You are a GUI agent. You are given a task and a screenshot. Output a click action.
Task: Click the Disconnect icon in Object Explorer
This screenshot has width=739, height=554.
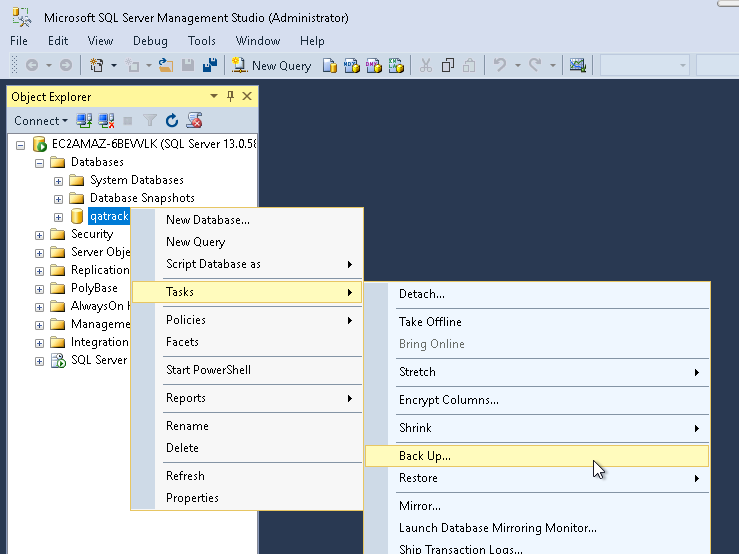pyautogui.click(x=107, y=121)
